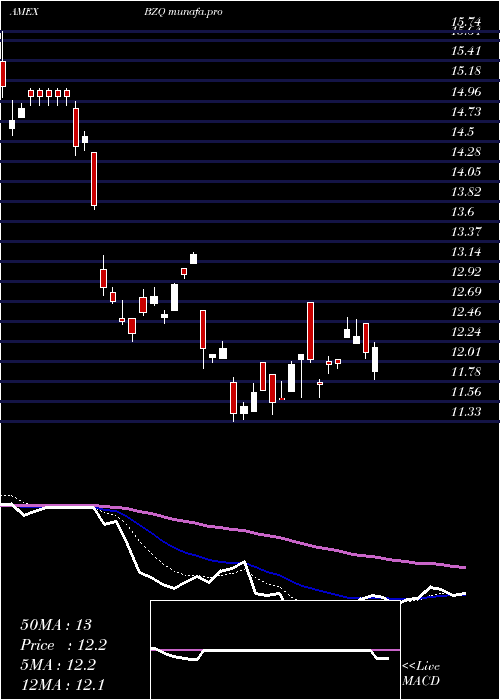Image resolution: width=500 pixels, height=700 pixels.
Task: Click the 12.46 price level label
Action: pyautogui.click(x=466, y=312)
